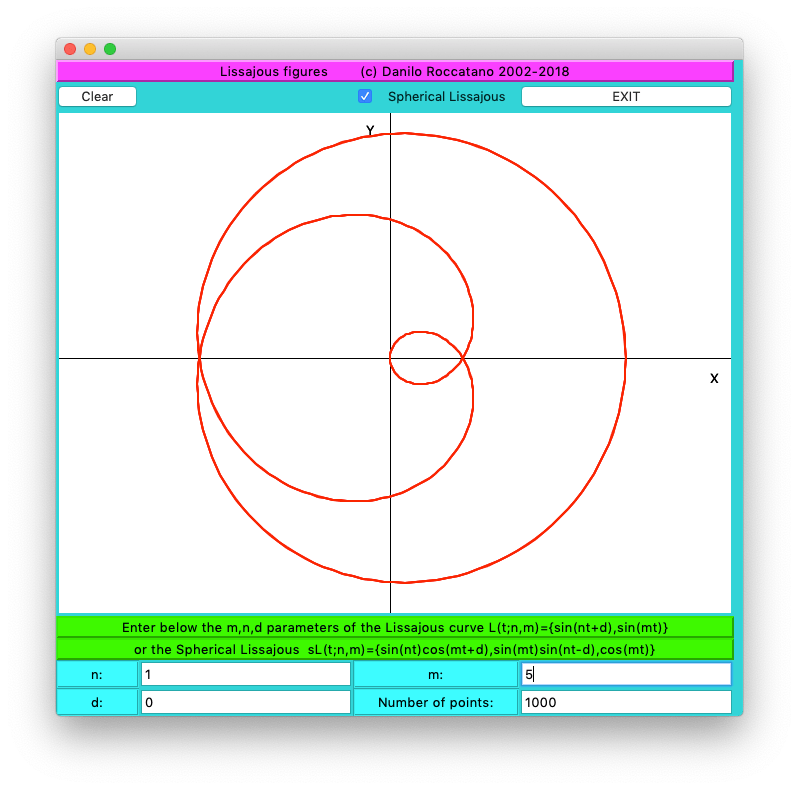Toggle the Spherical Lissajous checkbox
The image size is (799, 790).
pyautogui.click(x=365, y=97)
